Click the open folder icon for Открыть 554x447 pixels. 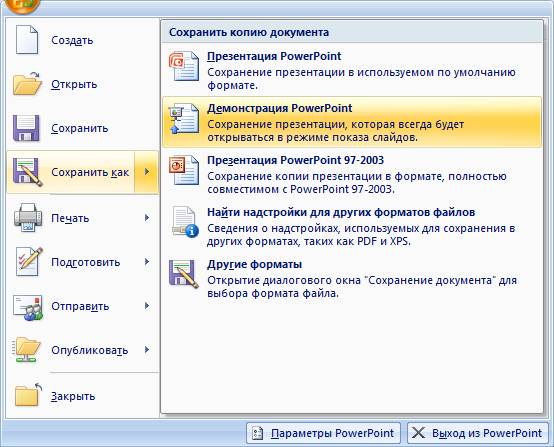[27, 84]
